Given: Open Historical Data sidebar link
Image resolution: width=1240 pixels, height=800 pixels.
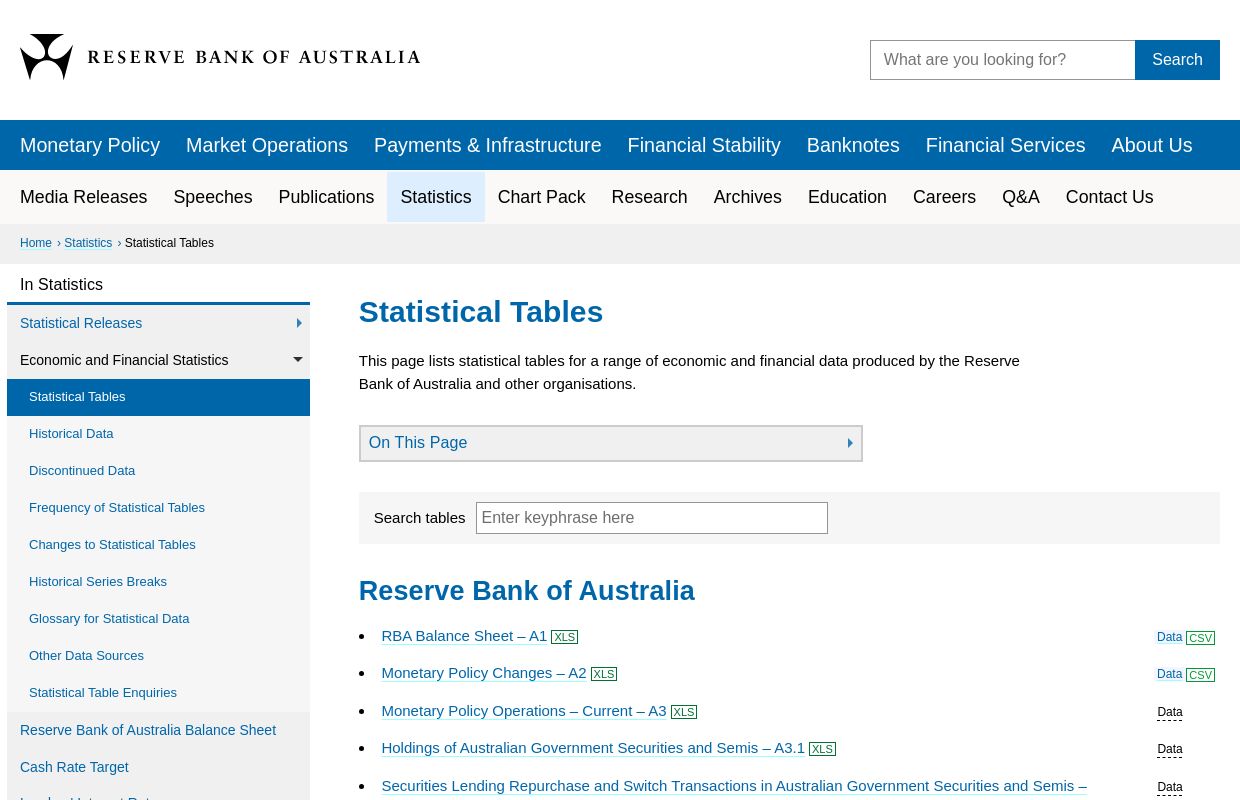Looking at the screenshot, I should click(x=71, y=434).
